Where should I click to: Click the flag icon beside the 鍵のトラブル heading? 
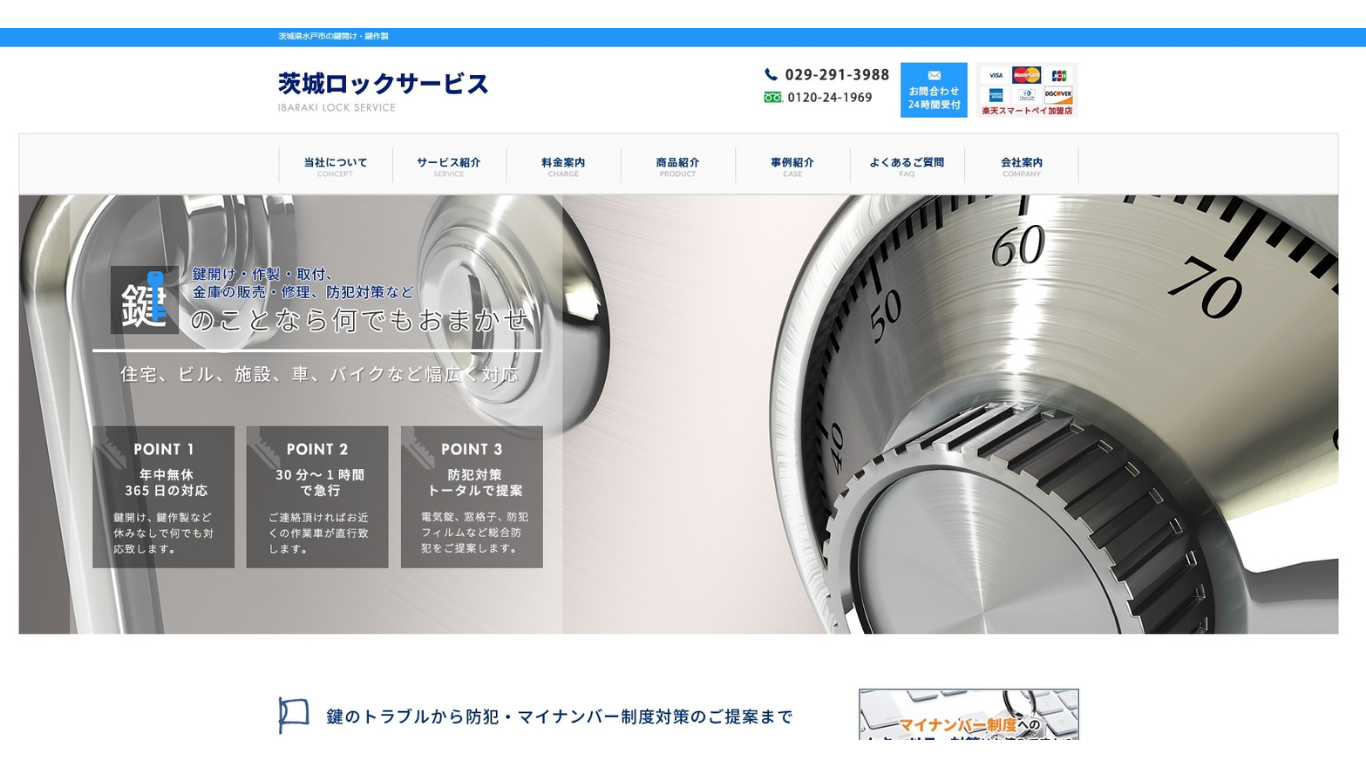click(294, 715)
